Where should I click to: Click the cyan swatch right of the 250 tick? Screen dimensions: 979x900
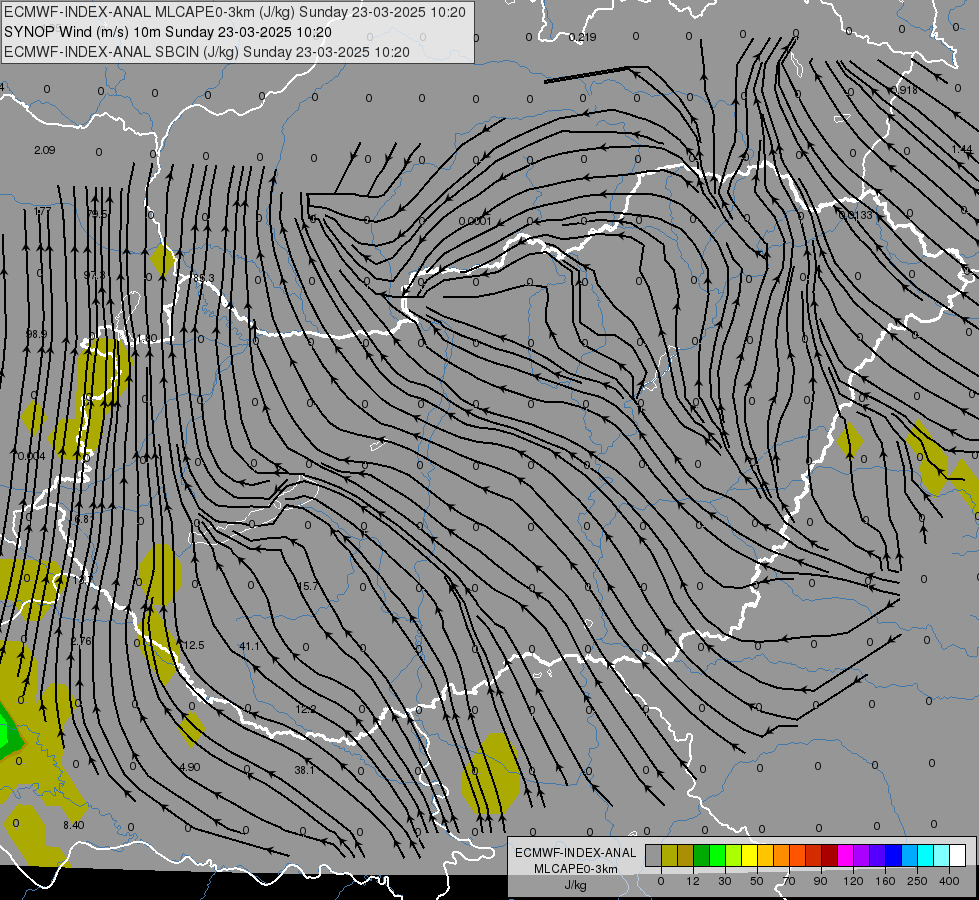click(x=926, y=855)
